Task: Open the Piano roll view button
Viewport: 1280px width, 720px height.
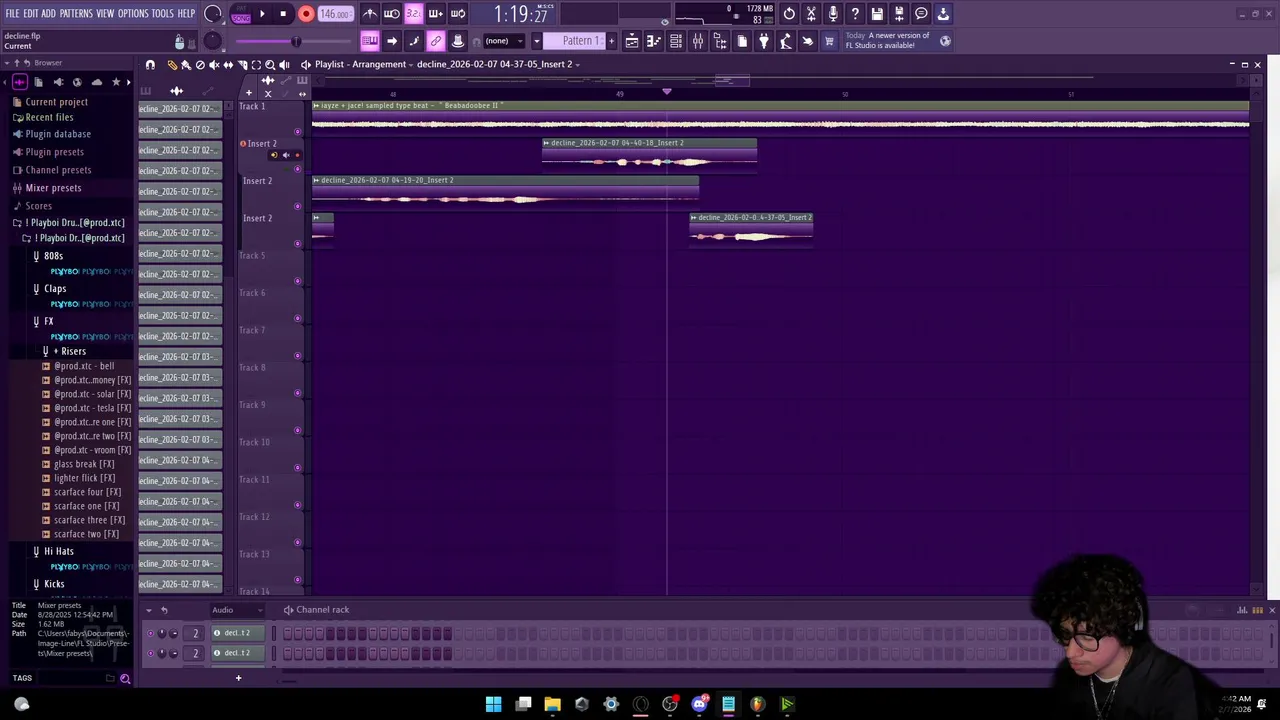Action: [x=654, y=41]
